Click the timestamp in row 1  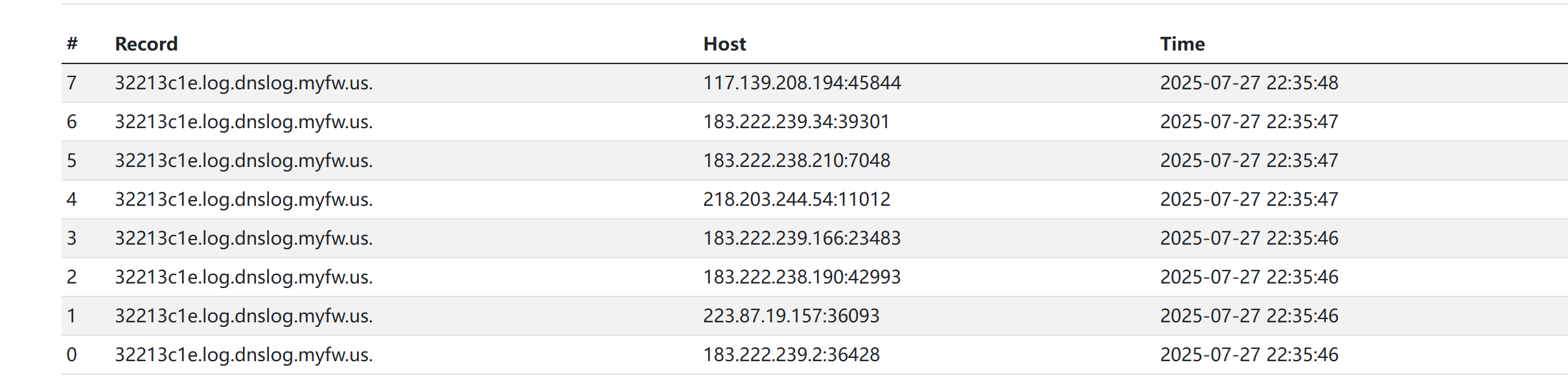point(1249,316)
